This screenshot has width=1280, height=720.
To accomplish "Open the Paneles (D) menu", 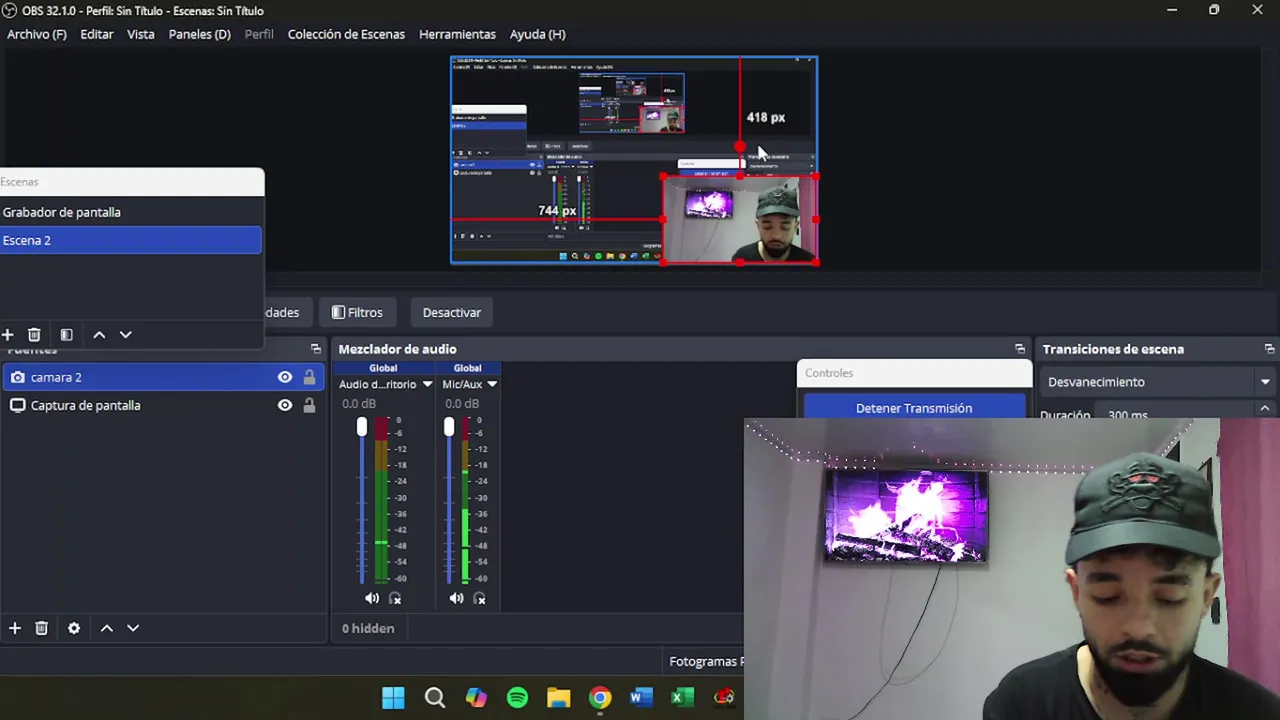I will [x=200, y=34].
